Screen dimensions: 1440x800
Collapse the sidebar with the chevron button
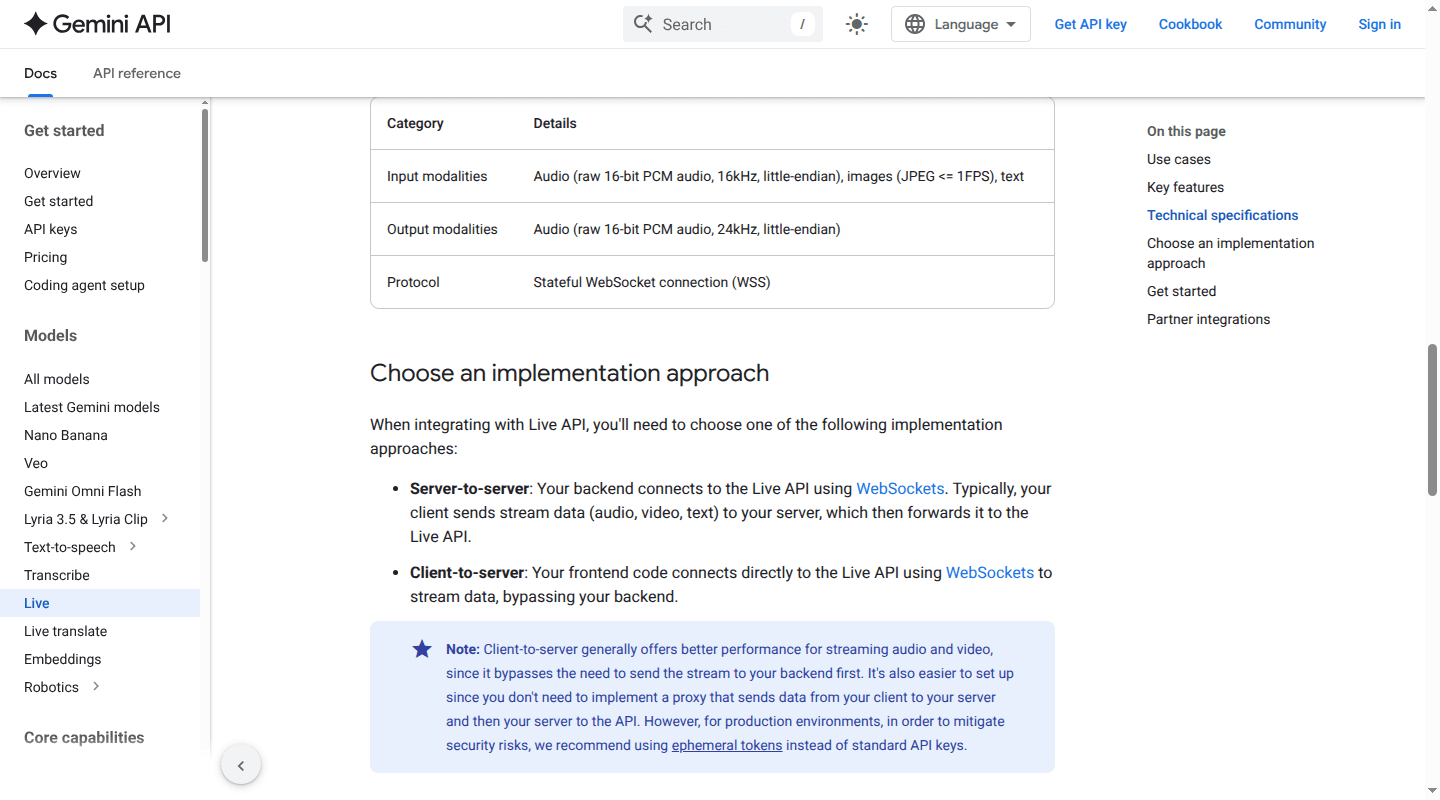tap(241, 766)
